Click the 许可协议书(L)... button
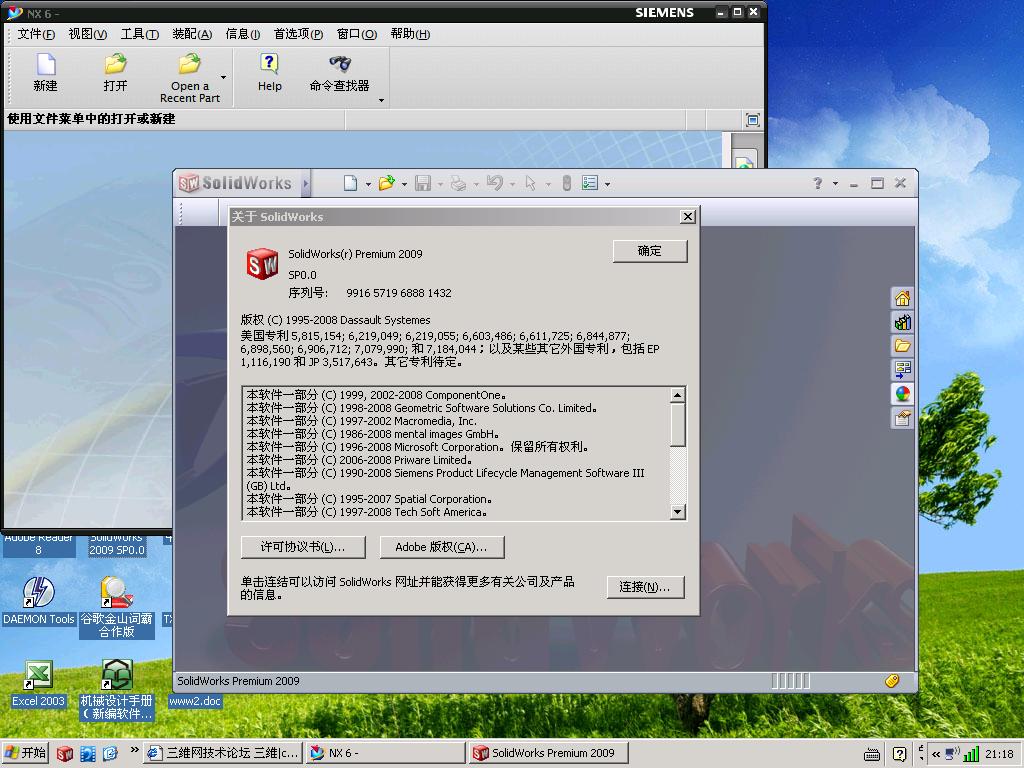 coord(303,547)
